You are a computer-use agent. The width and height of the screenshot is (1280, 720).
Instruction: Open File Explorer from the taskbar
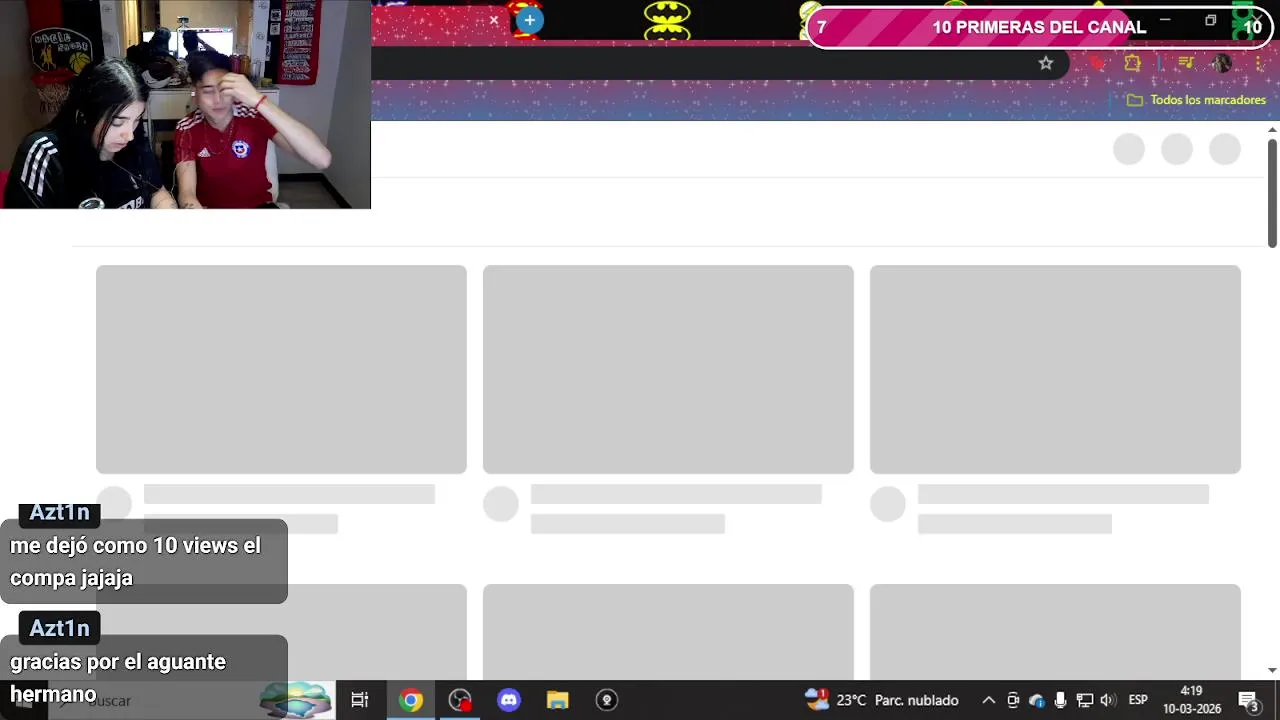[558, 700]
